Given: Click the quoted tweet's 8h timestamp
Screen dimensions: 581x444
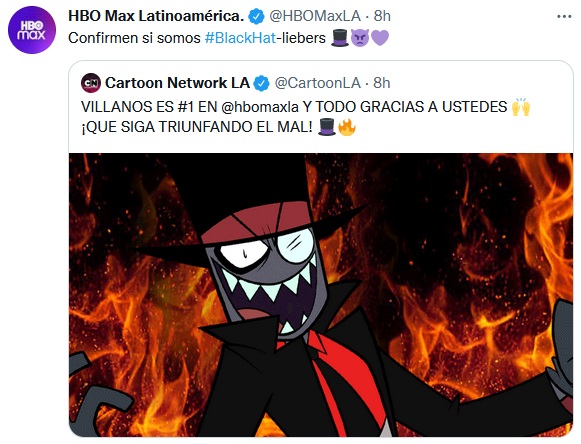Looking at the screenshot, I should pyautogui.click(x=382, y=83).
